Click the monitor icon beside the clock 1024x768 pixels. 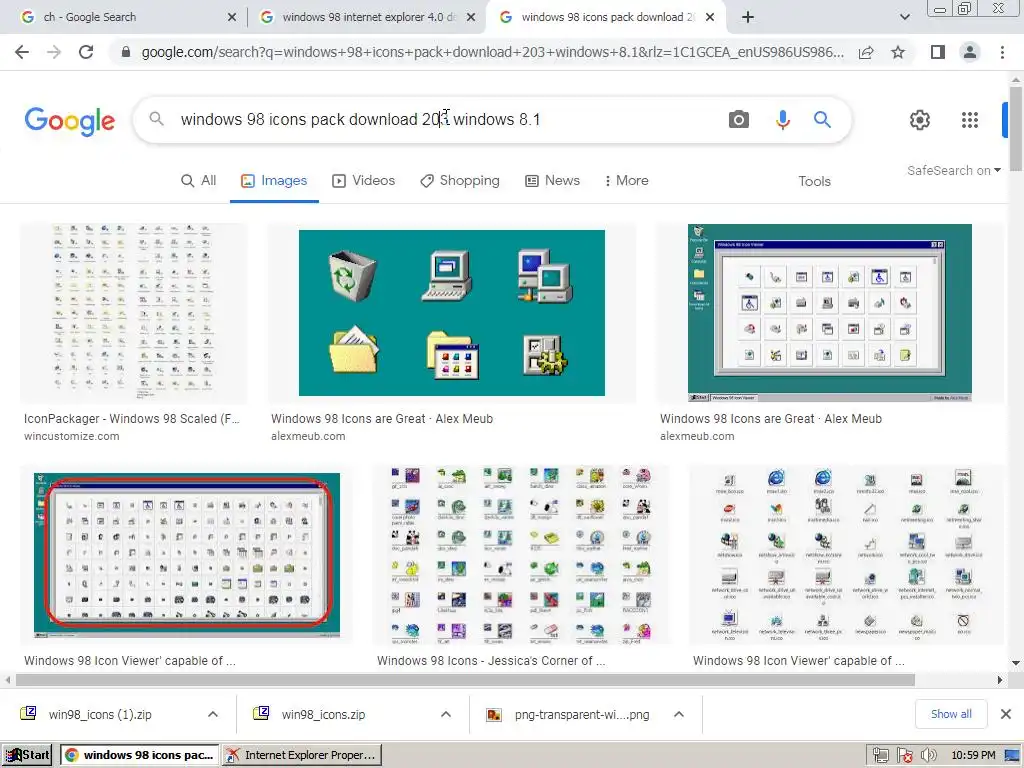(x=1012, y=756)
